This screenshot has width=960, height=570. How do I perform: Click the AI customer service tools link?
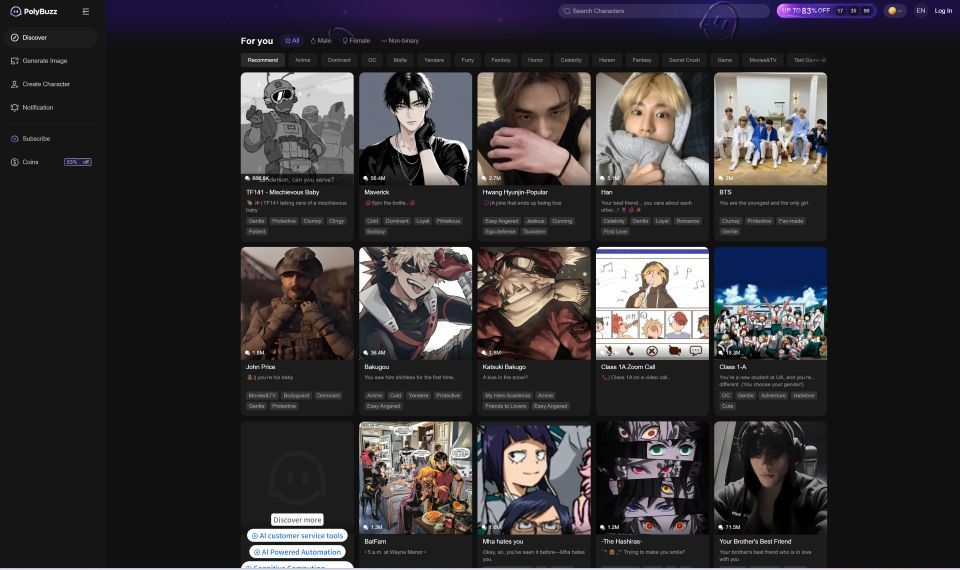coord(297,536)
